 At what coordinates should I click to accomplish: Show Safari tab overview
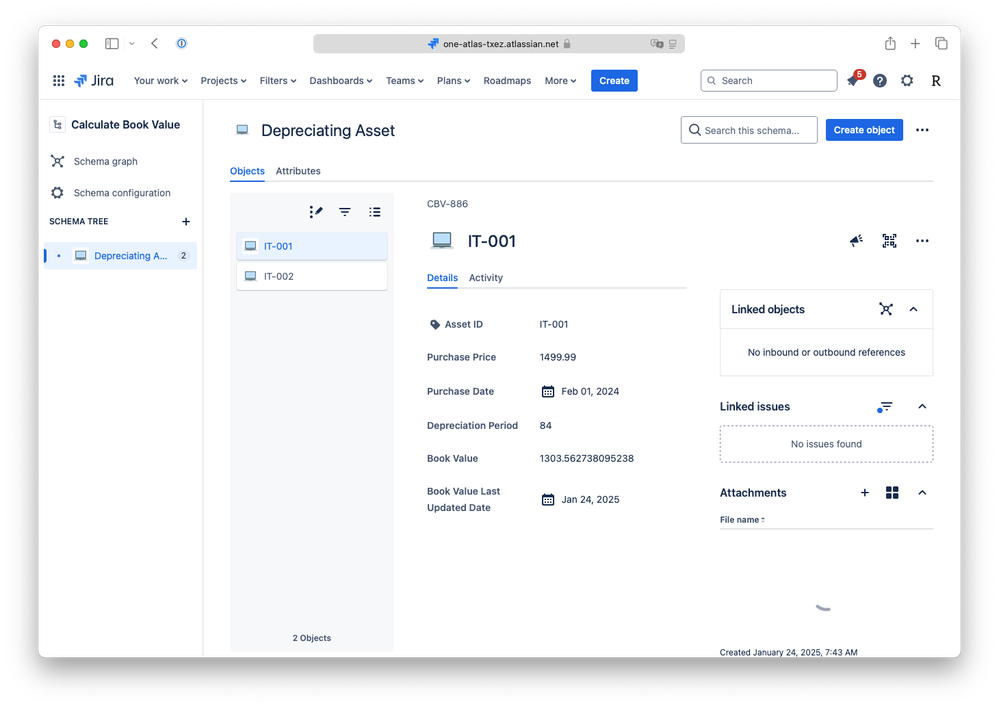[x=941, y=43]
